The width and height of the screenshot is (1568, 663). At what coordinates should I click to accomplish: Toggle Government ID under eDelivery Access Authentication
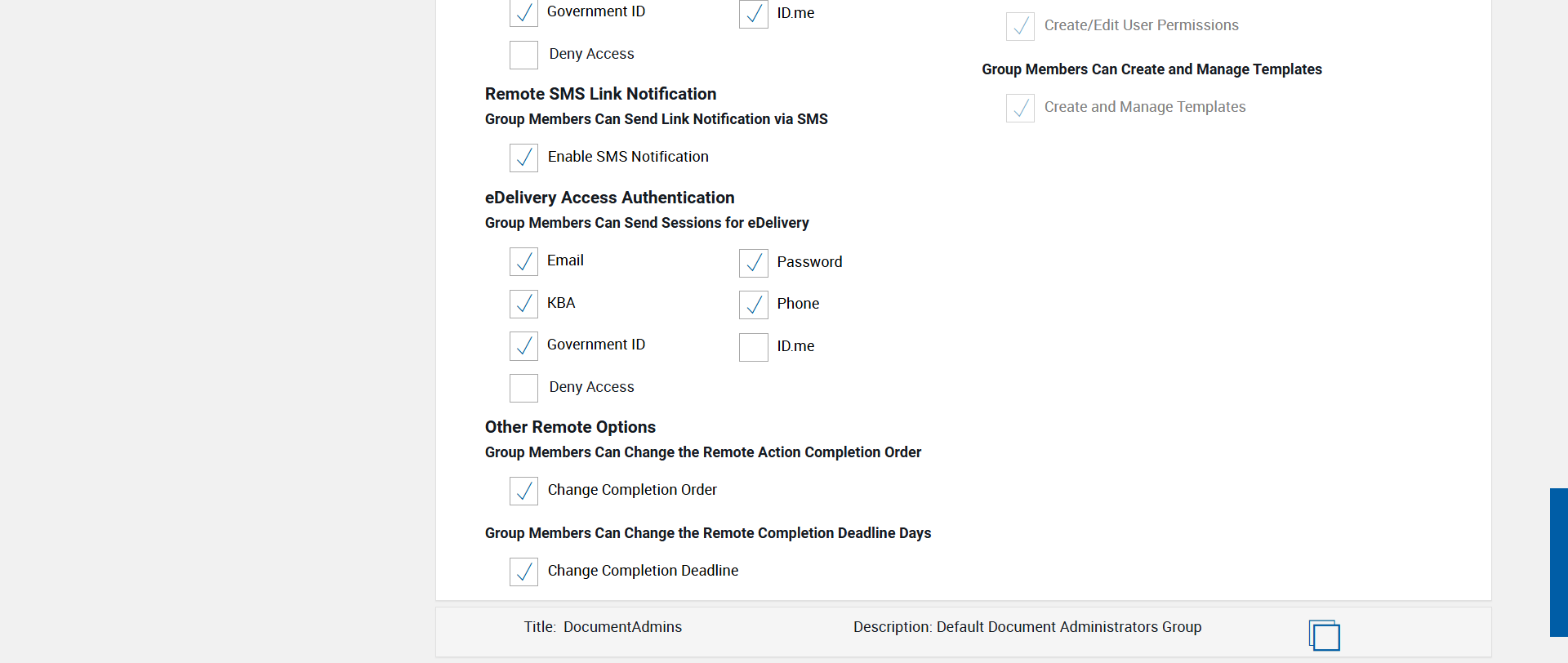click(523, 345)
